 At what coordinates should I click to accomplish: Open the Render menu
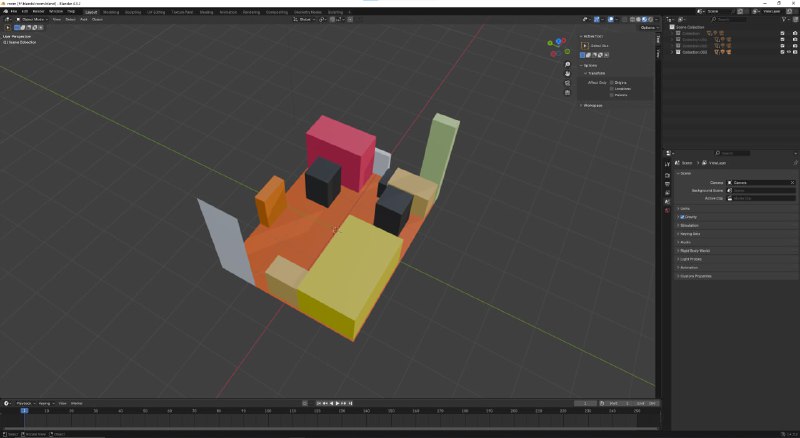[38, 11]
